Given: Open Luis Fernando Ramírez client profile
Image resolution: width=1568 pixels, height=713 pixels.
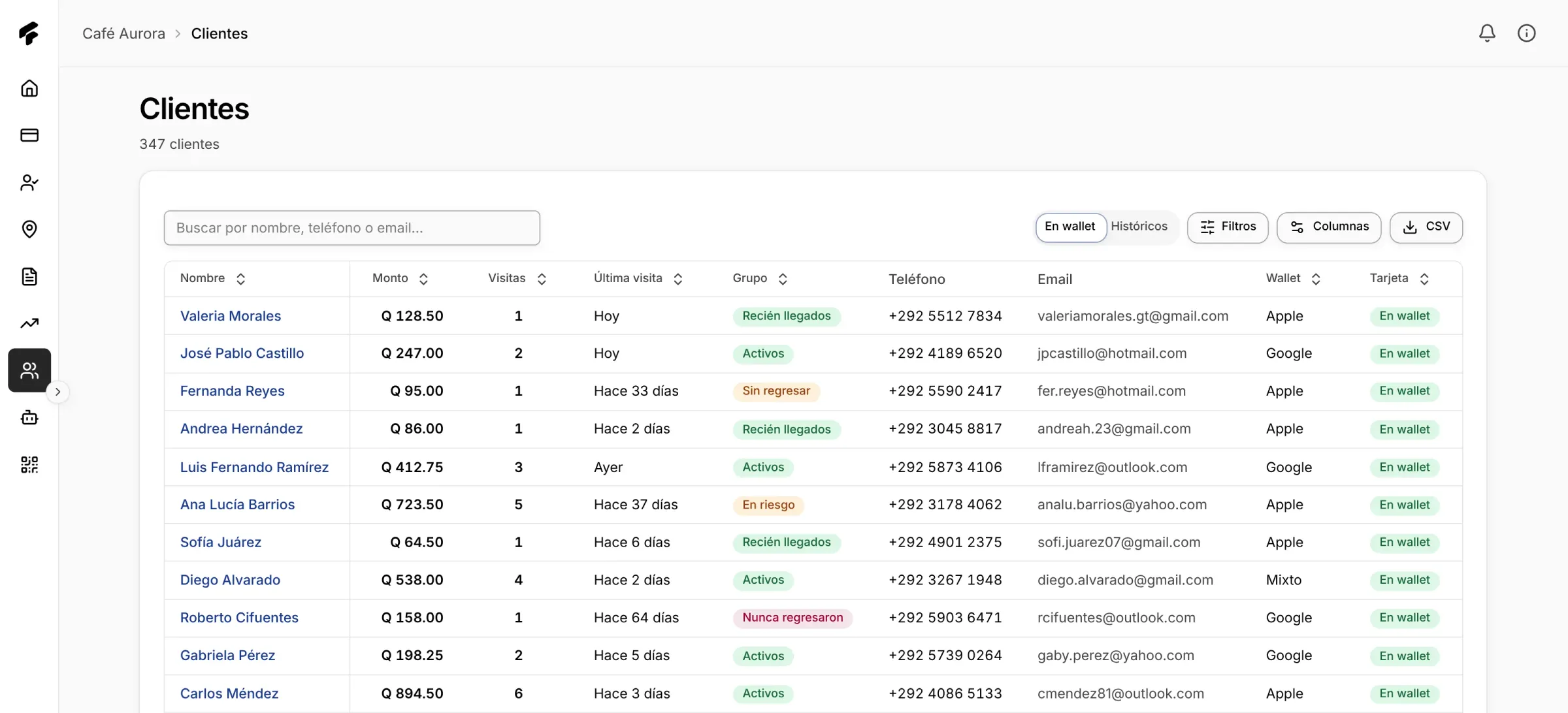Looking at the screenshot, I should (x=255, y=467).
